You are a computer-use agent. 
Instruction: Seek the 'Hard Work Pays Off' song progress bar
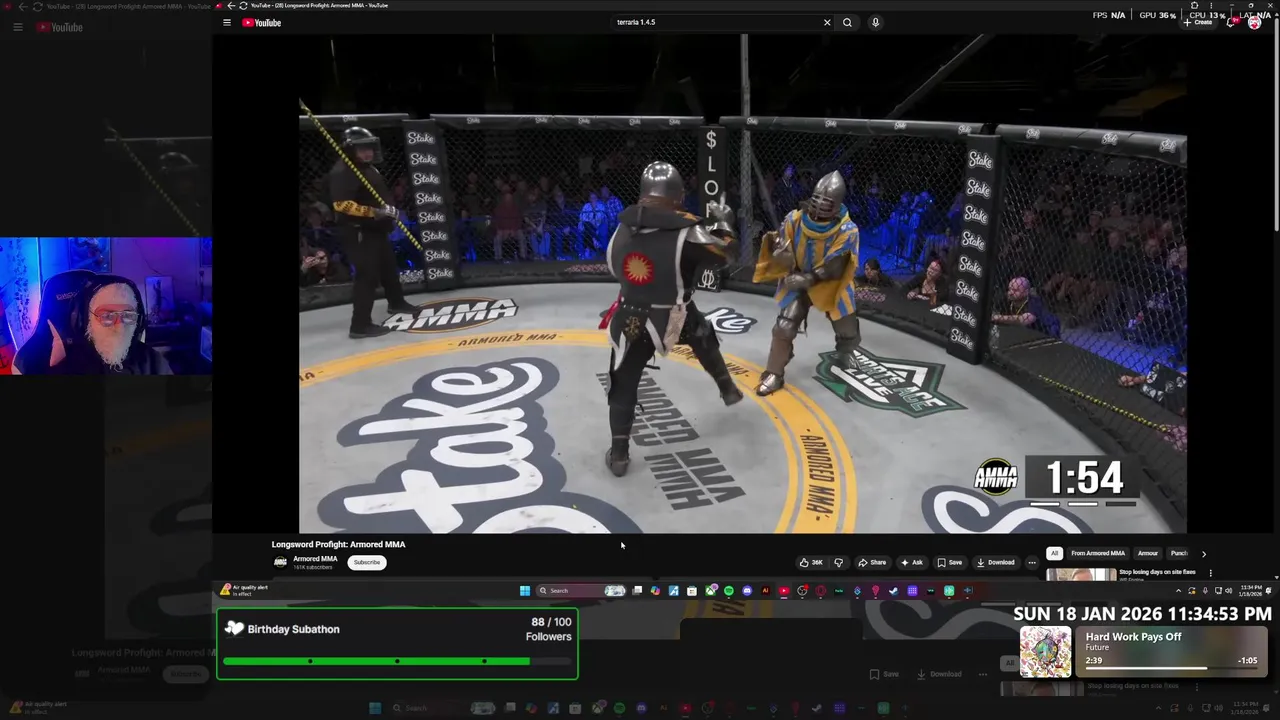click(x=1171, y=668)
